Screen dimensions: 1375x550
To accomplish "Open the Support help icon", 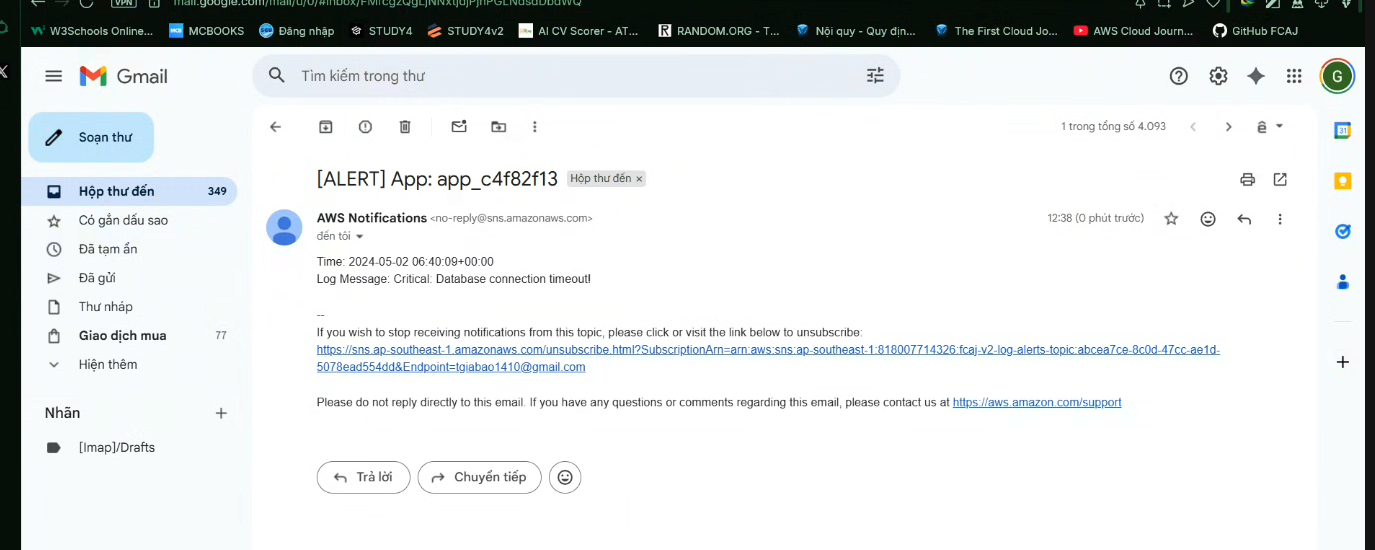I will pyautogui.click(x=1179, y=76).
